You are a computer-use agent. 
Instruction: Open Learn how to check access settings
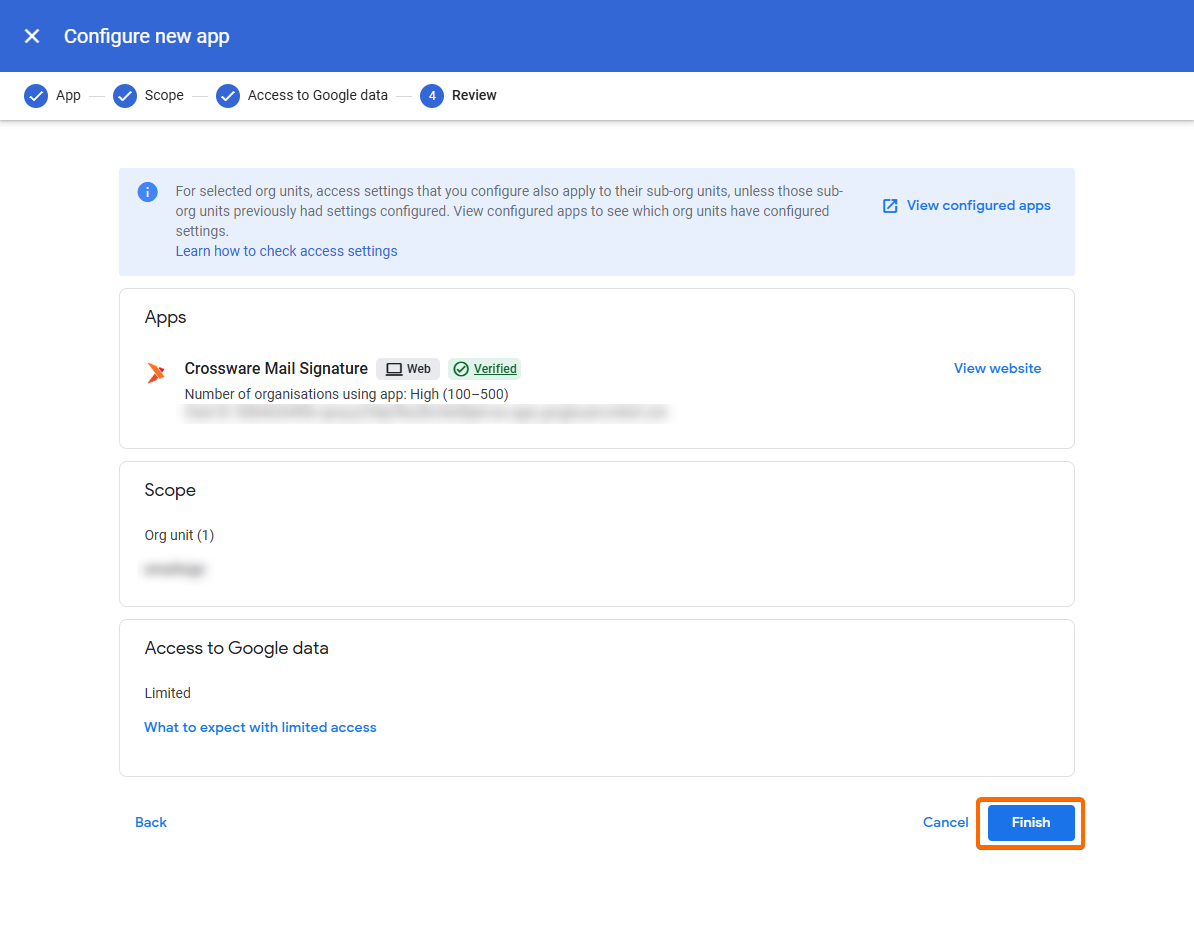click(286, 251)
